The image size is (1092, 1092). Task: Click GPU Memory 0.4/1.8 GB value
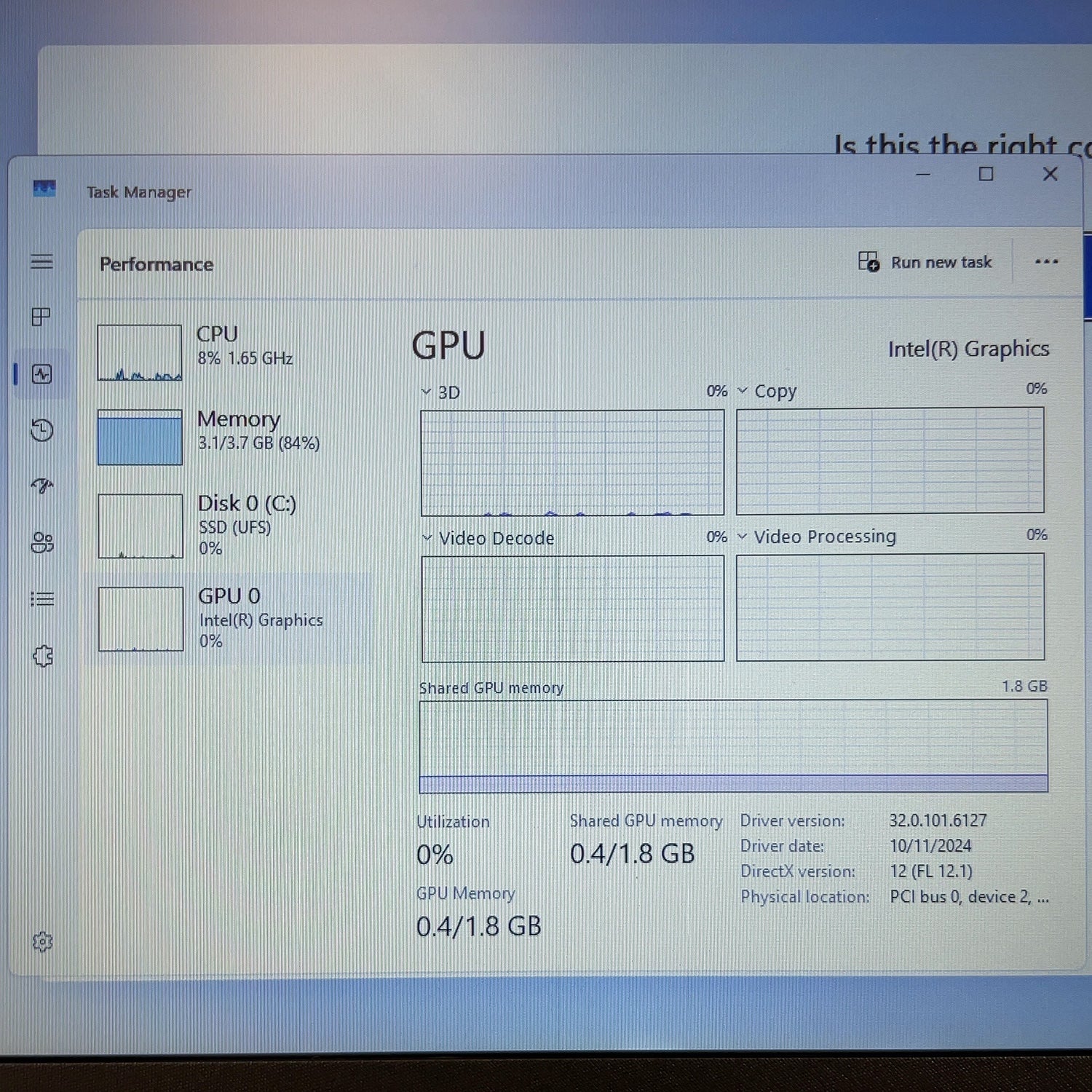pos(478,927)
